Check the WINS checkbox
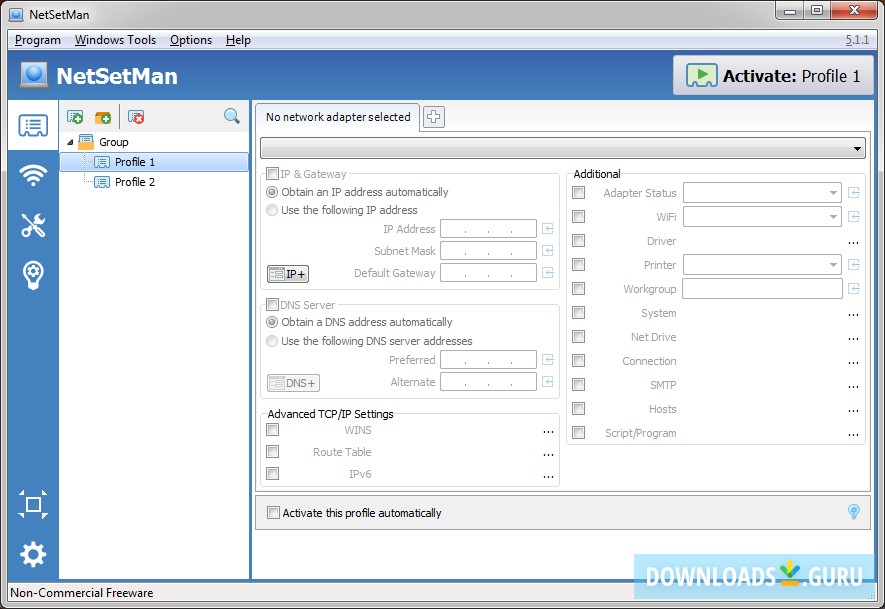This screenshot has width=885, height=609. 273,430
